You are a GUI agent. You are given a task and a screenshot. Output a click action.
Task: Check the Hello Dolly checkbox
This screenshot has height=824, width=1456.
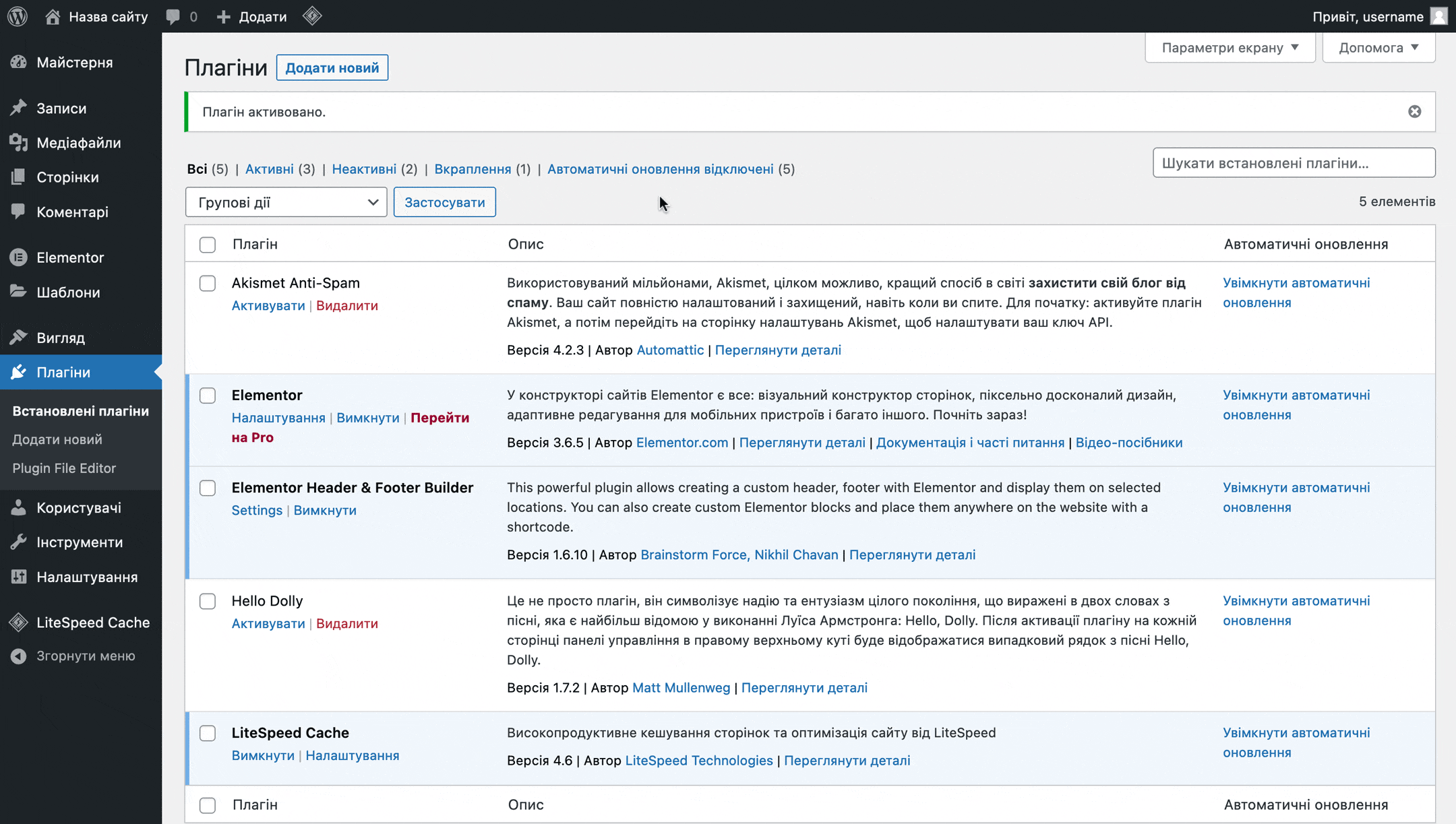coord(208,601)
